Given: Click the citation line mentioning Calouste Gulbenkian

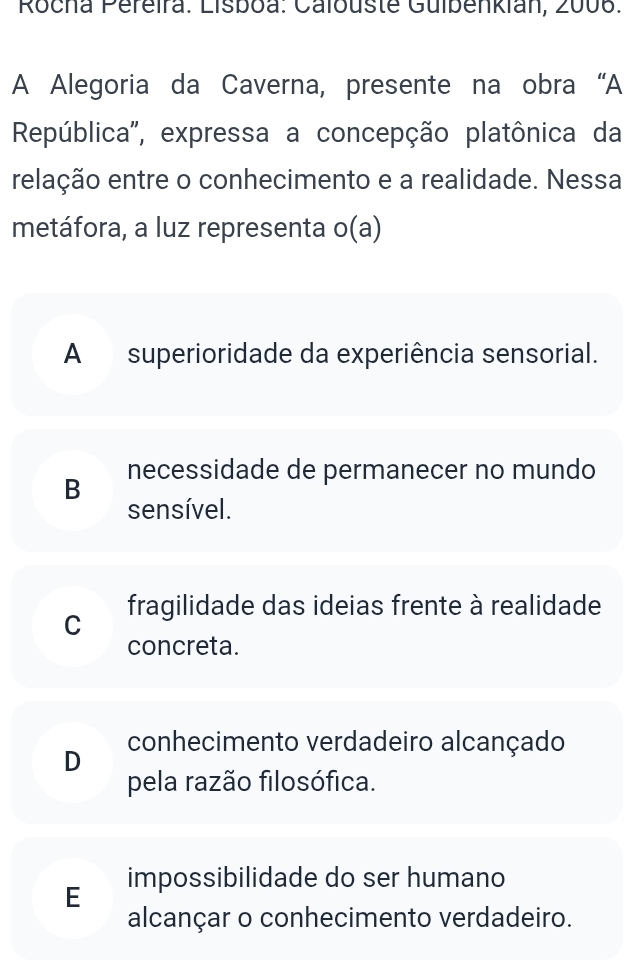Looking at the screenshot, I should [x=316, y=7].
